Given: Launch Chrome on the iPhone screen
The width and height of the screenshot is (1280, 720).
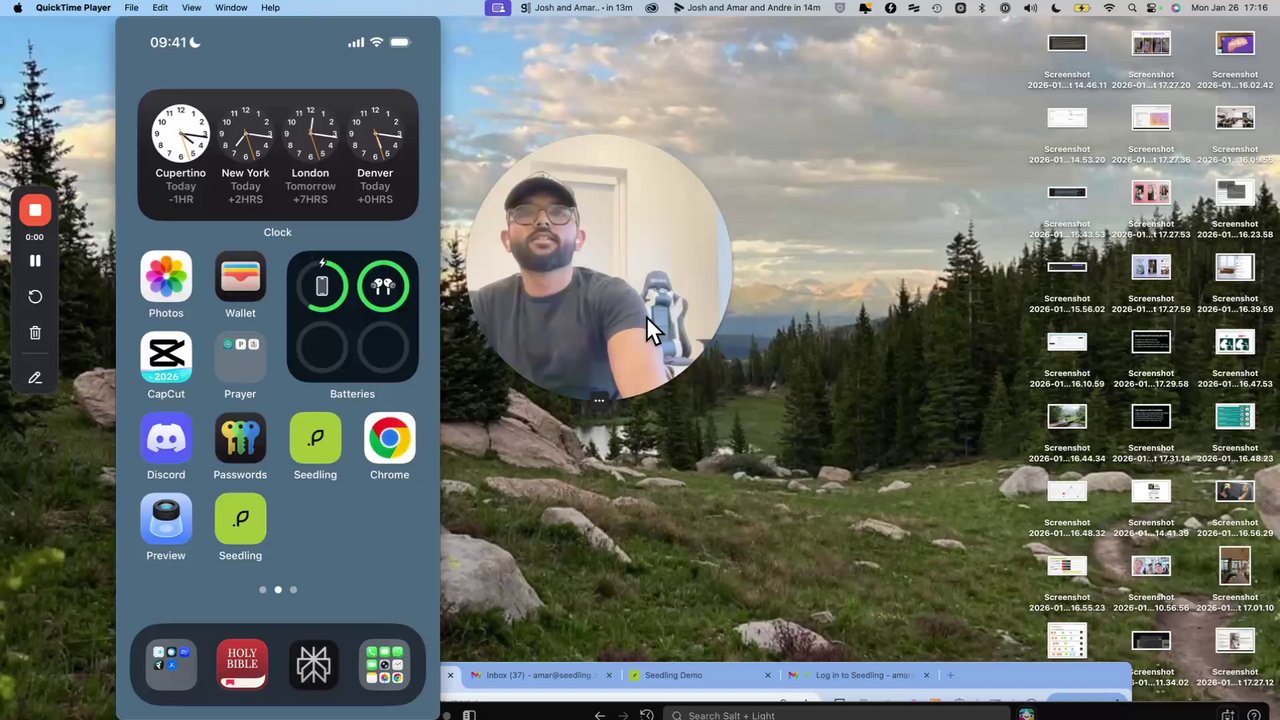Looking at the screenshot, I should (x=389, y=438).
